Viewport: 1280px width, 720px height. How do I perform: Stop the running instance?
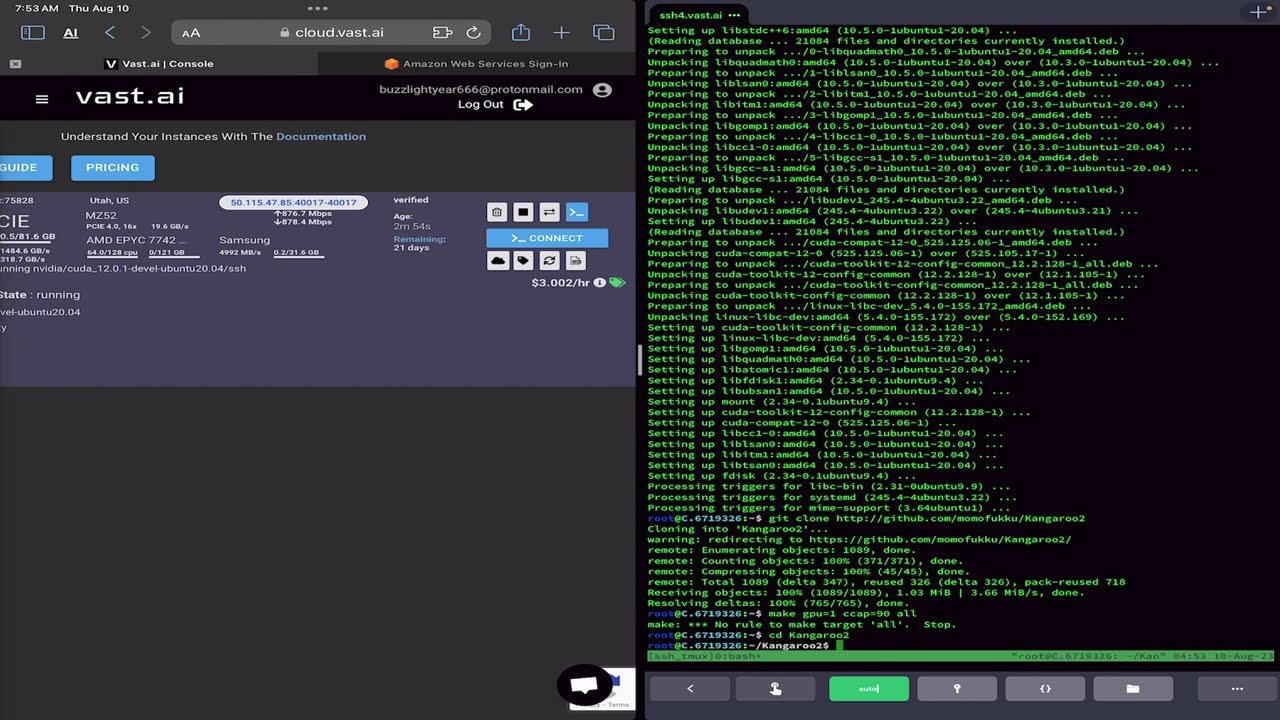click(523, 212)
